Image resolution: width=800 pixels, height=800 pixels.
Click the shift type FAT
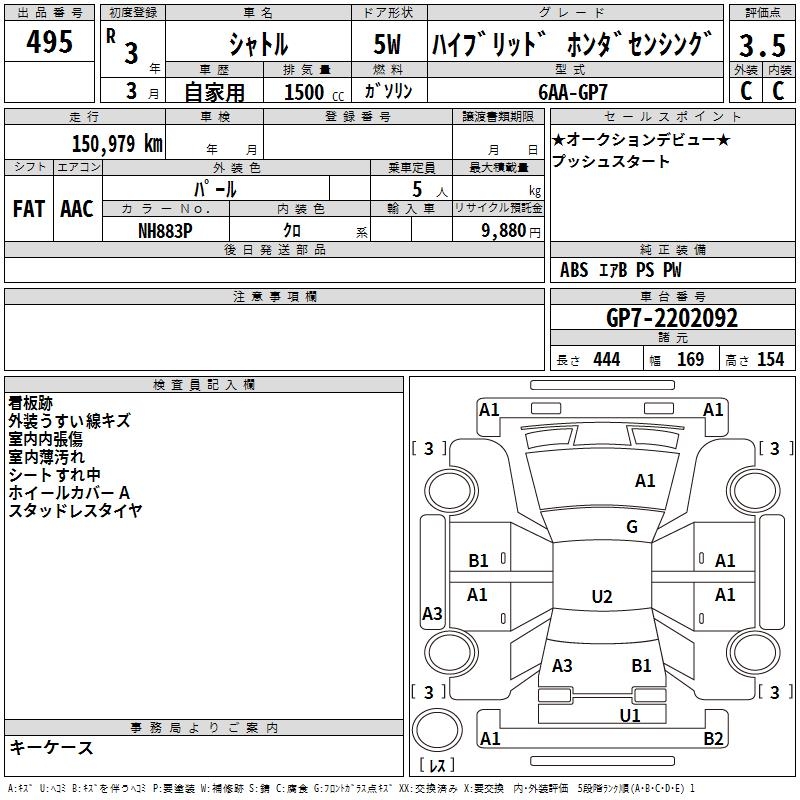click(29, 209)
